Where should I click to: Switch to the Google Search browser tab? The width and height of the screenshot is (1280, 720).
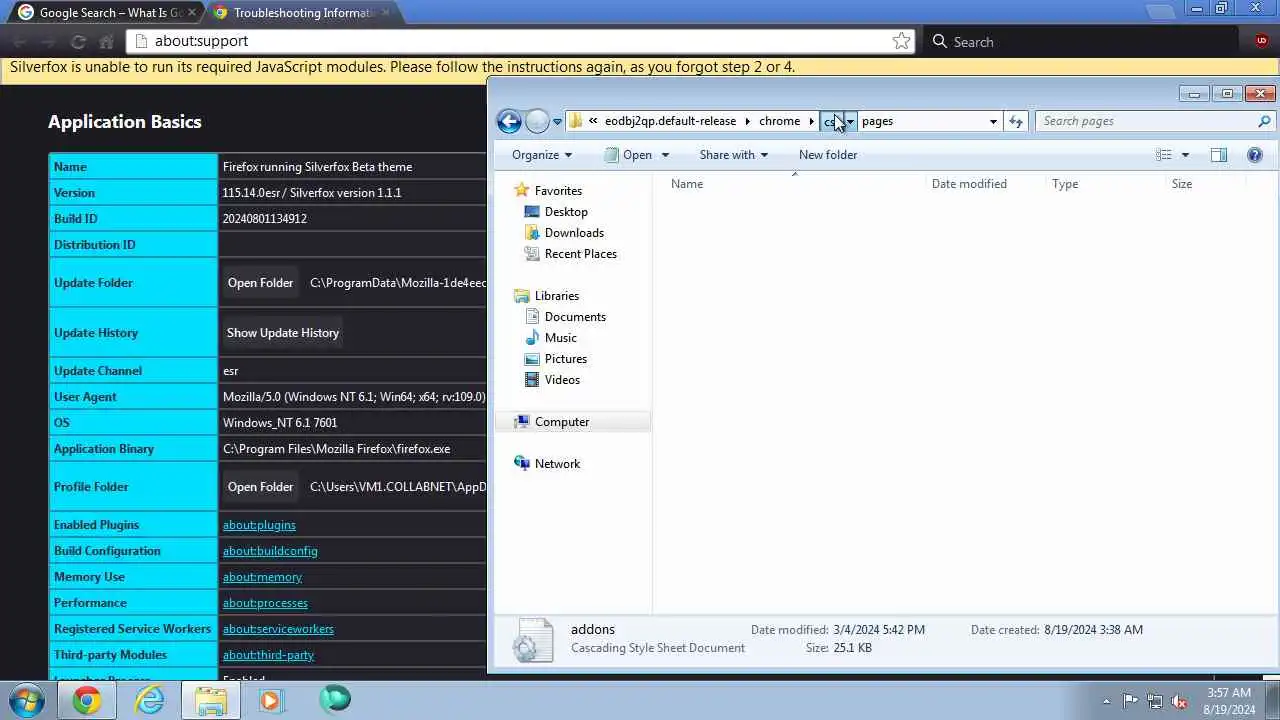pyautogui.click(x=110, y=13)
